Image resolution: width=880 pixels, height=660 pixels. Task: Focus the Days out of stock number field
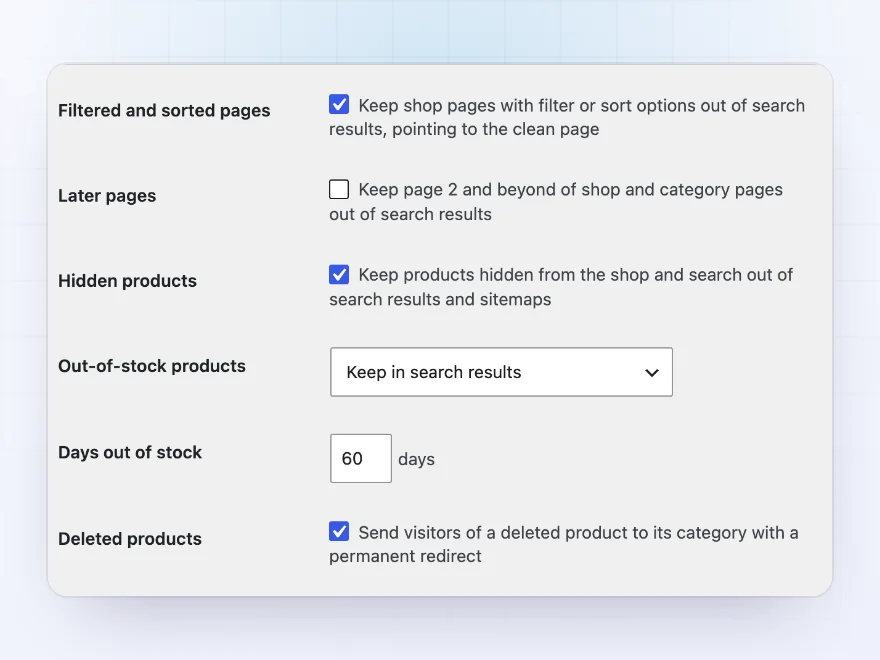[361, 459]
